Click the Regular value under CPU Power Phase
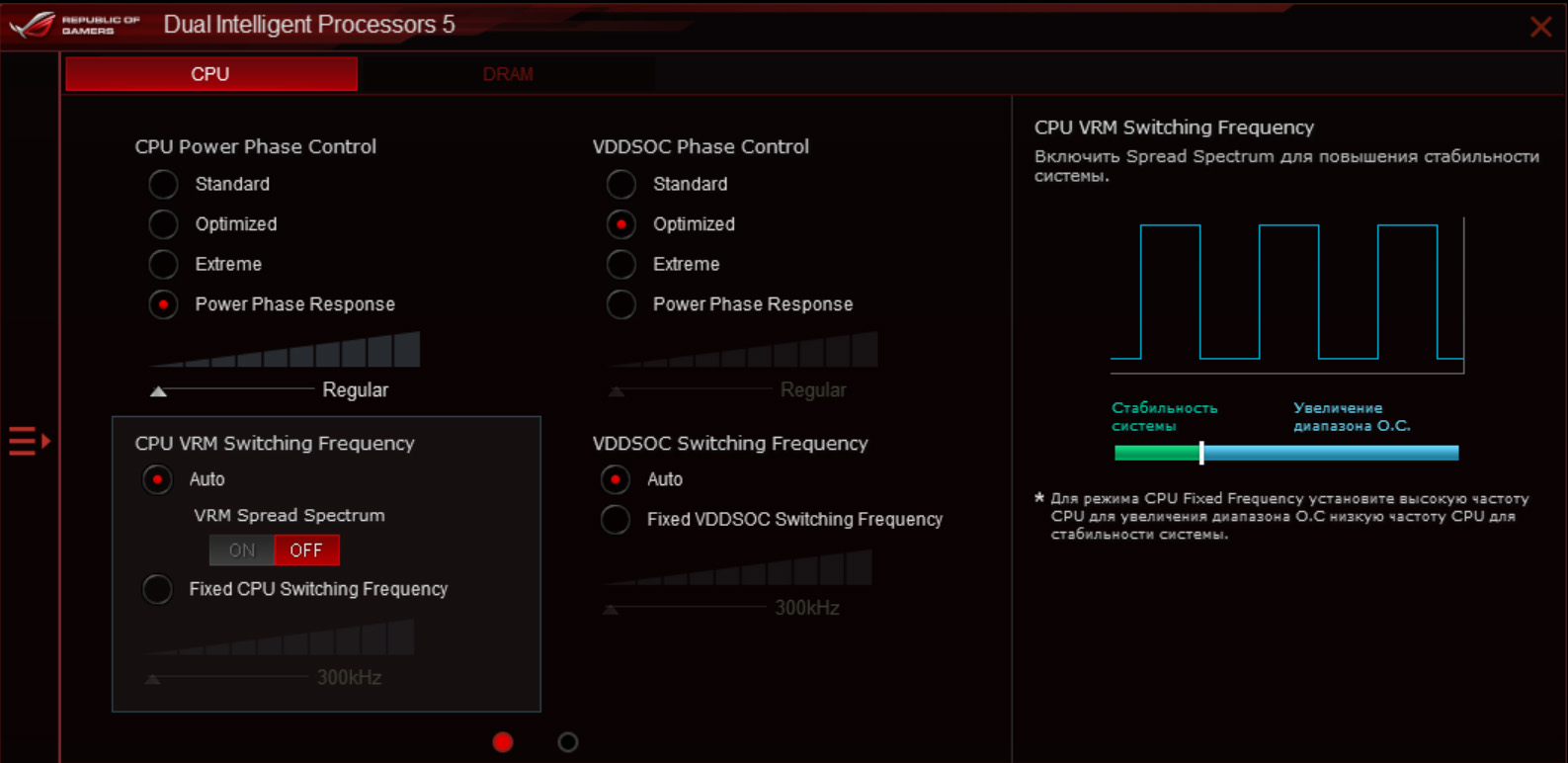Screen dimensions: 1568x763 point(356,390)
